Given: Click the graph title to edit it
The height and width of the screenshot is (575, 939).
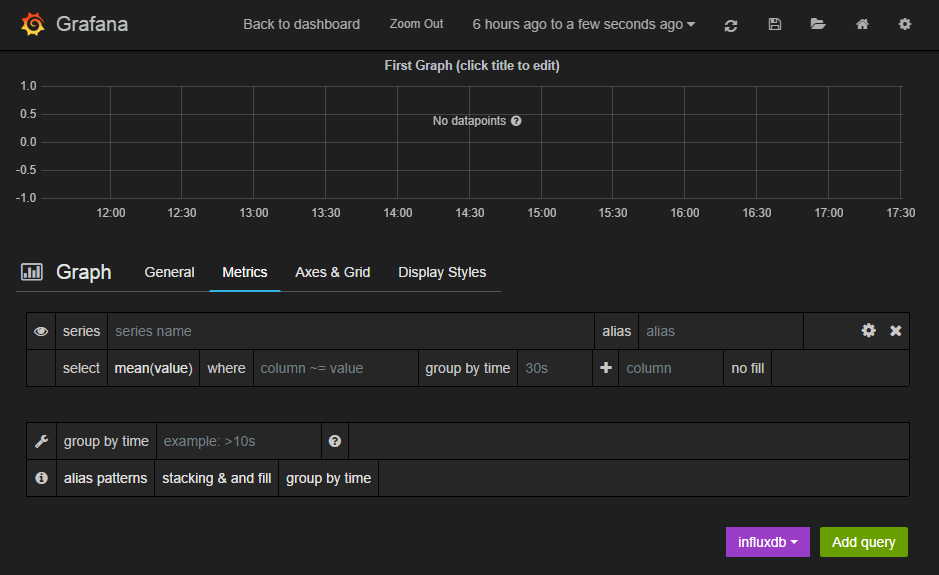Looking at the screenshot, I should pyautogui.click(x=472, y=65).
